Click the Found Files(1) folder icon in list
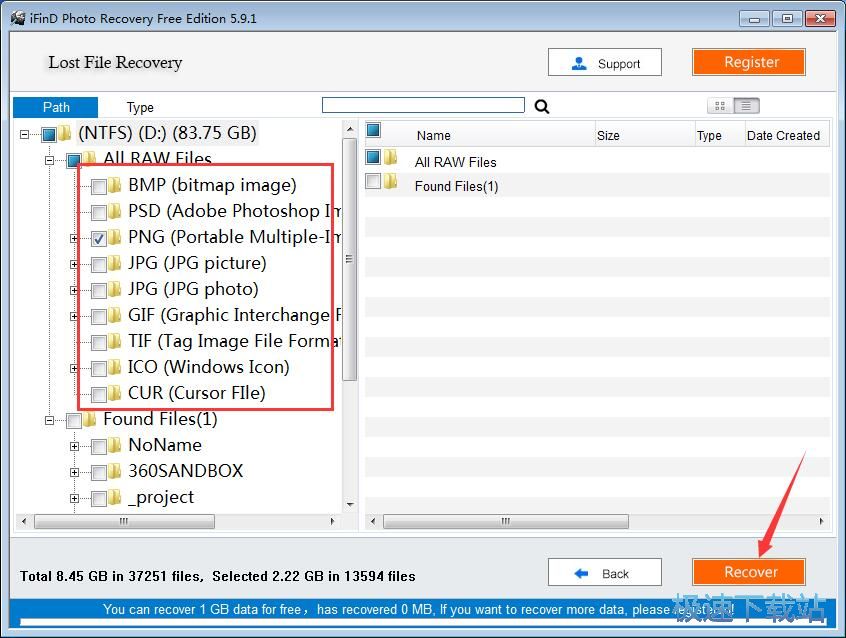Screen dimensions: 846x638 tap(391, 183)
